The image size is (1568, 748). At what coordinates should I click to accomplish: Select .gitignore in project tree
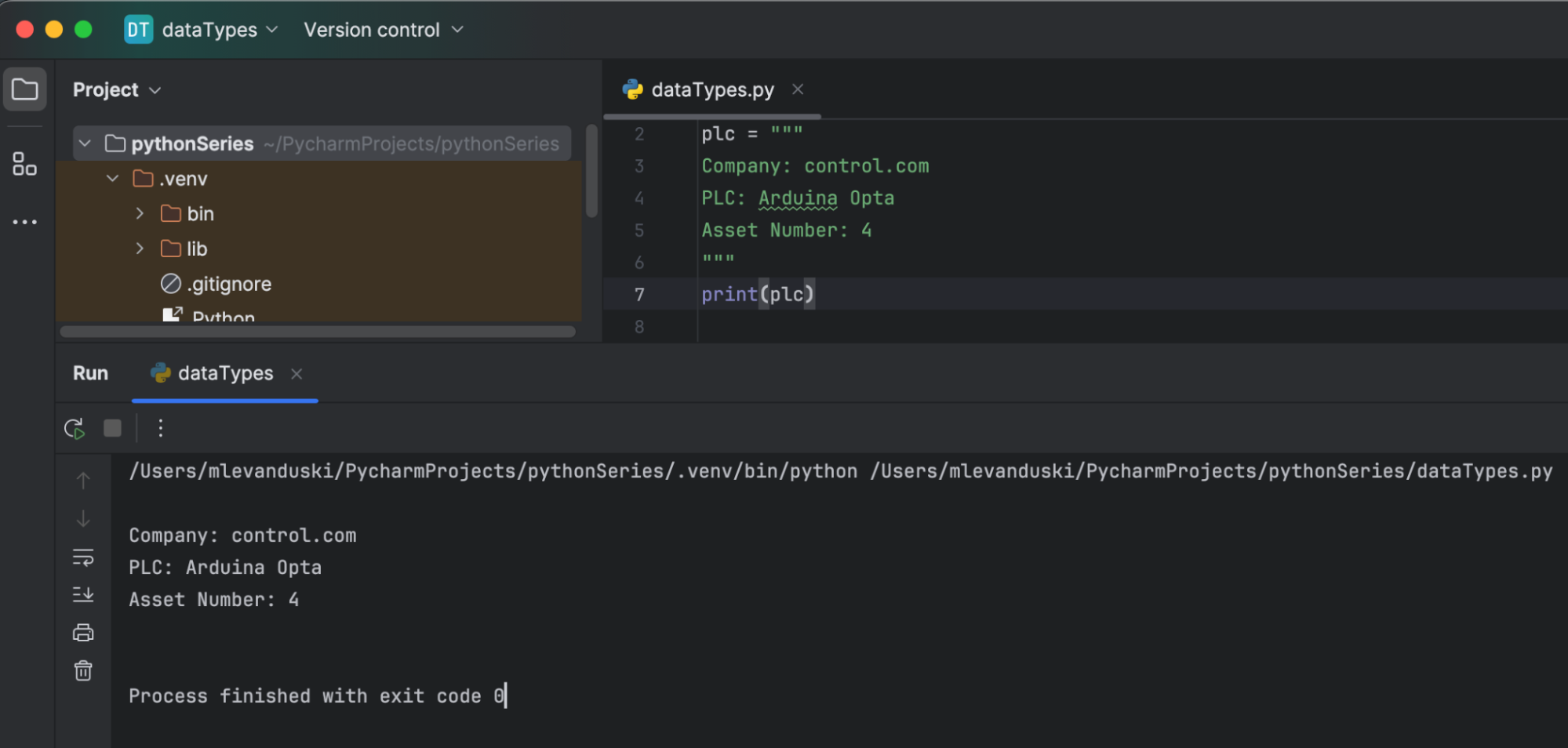tap(229, 284)
